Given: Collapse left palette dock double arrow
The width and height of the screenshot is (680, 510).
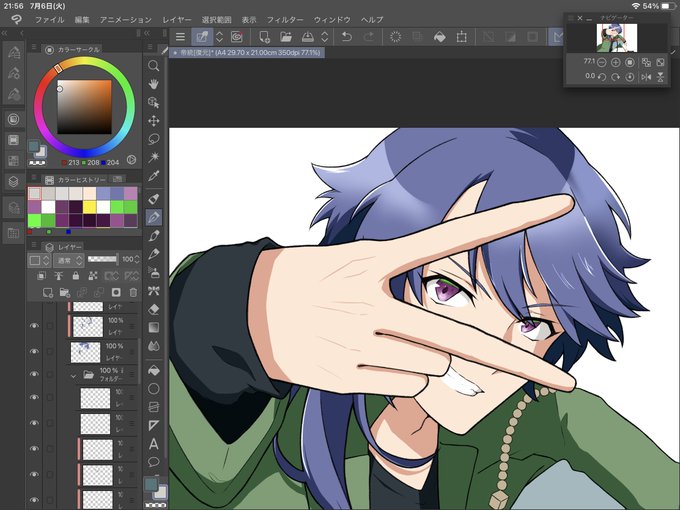Looking at the screenshot, I should [x=4, y=33].
